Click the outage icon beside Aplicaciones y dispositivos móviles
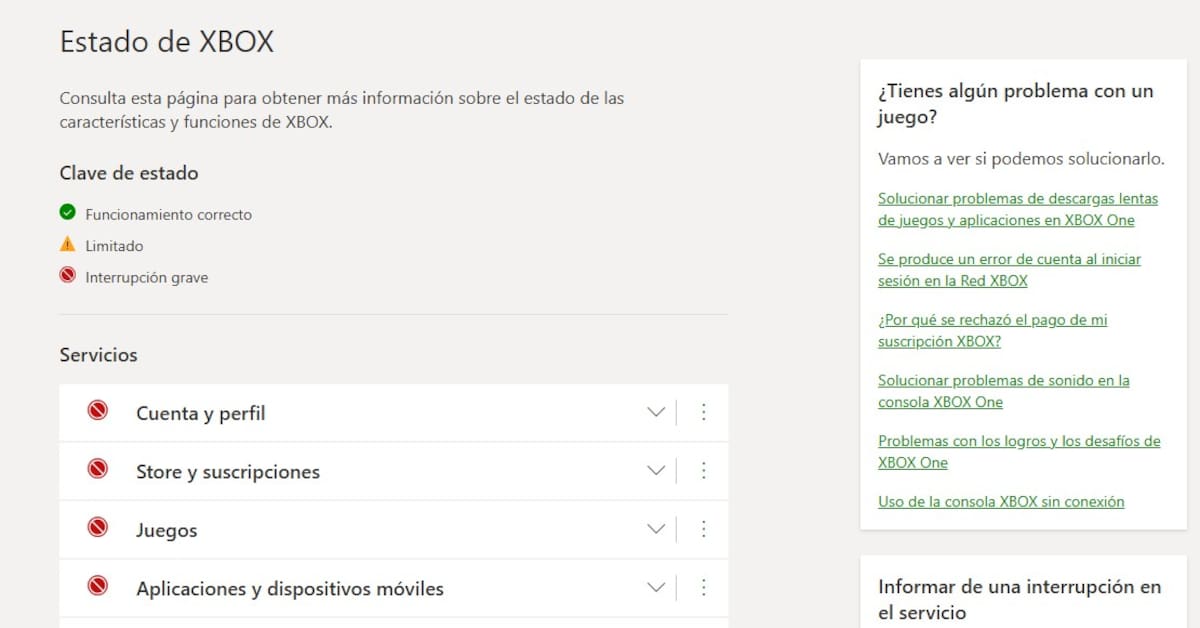This screenshot has height=628, width=1200. coord(97,585)
